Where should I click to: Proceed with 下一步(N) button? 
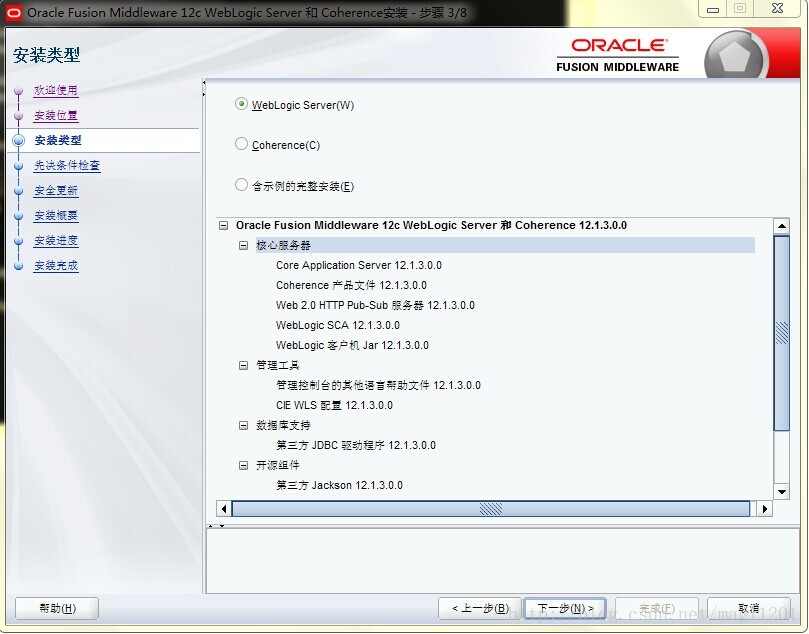pyautogui.click(x=565, y=609)
